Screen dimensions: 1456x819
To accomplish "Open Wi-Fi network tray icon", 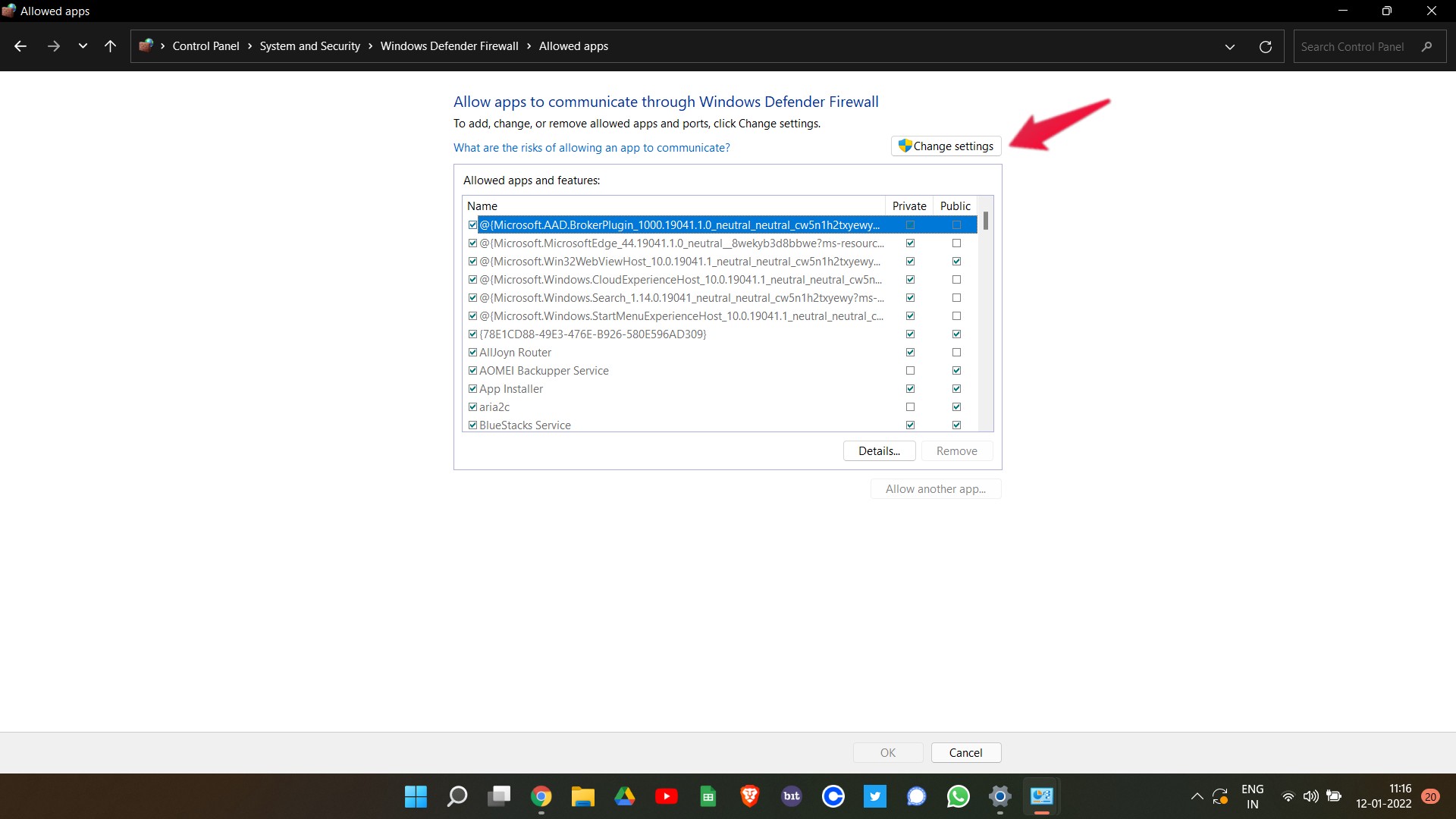I will pos(1288,796).
